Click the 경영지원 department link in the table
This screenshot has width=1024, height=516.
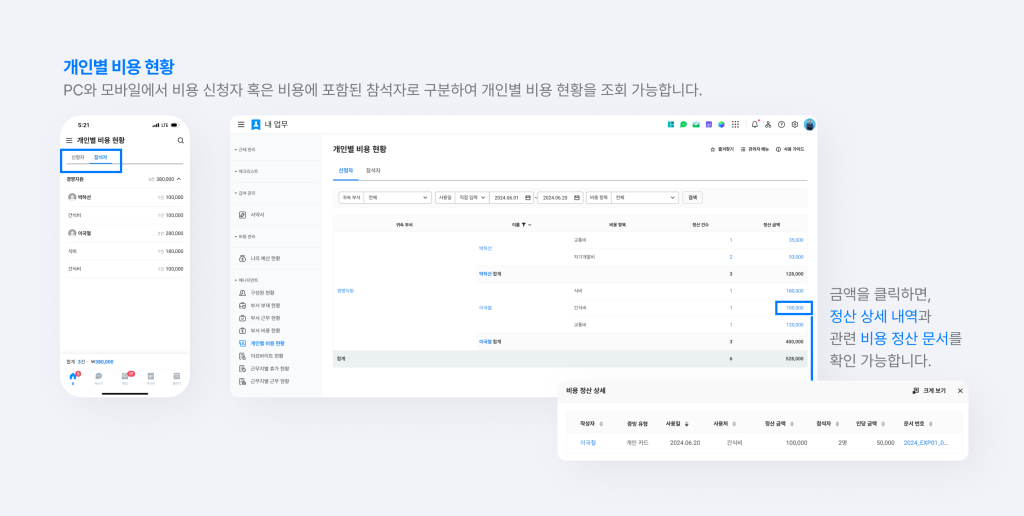(345, 291)
